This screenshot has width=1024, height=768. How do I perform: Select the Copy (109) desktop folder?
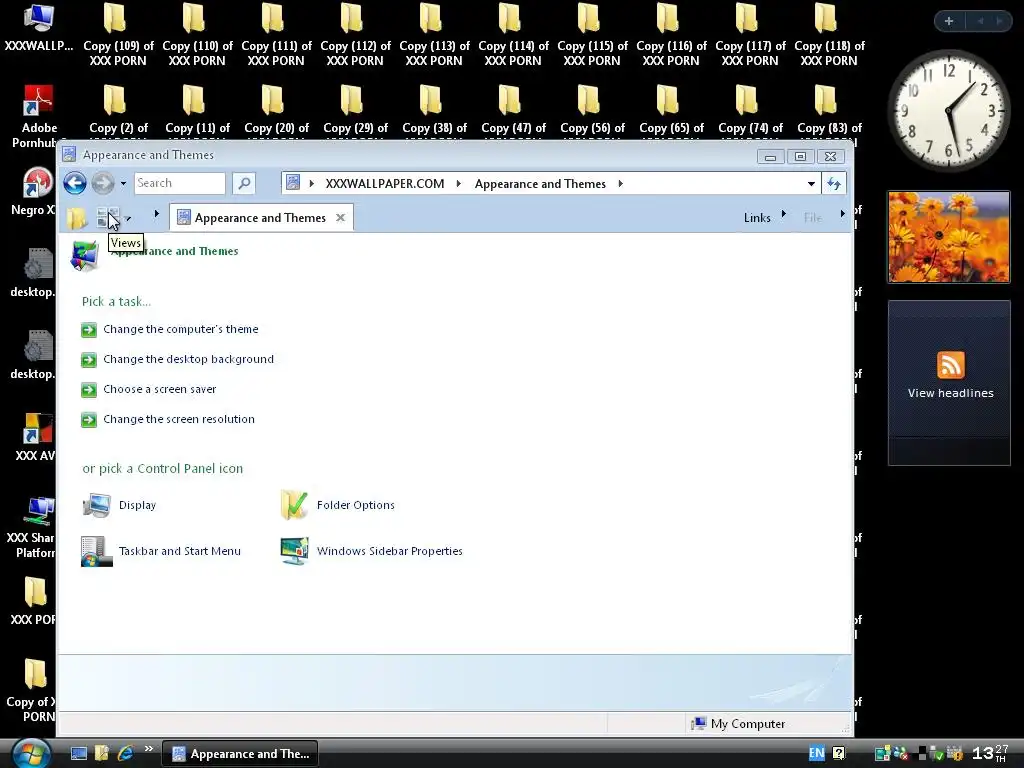pyautogui.click(x=118, y=36)
